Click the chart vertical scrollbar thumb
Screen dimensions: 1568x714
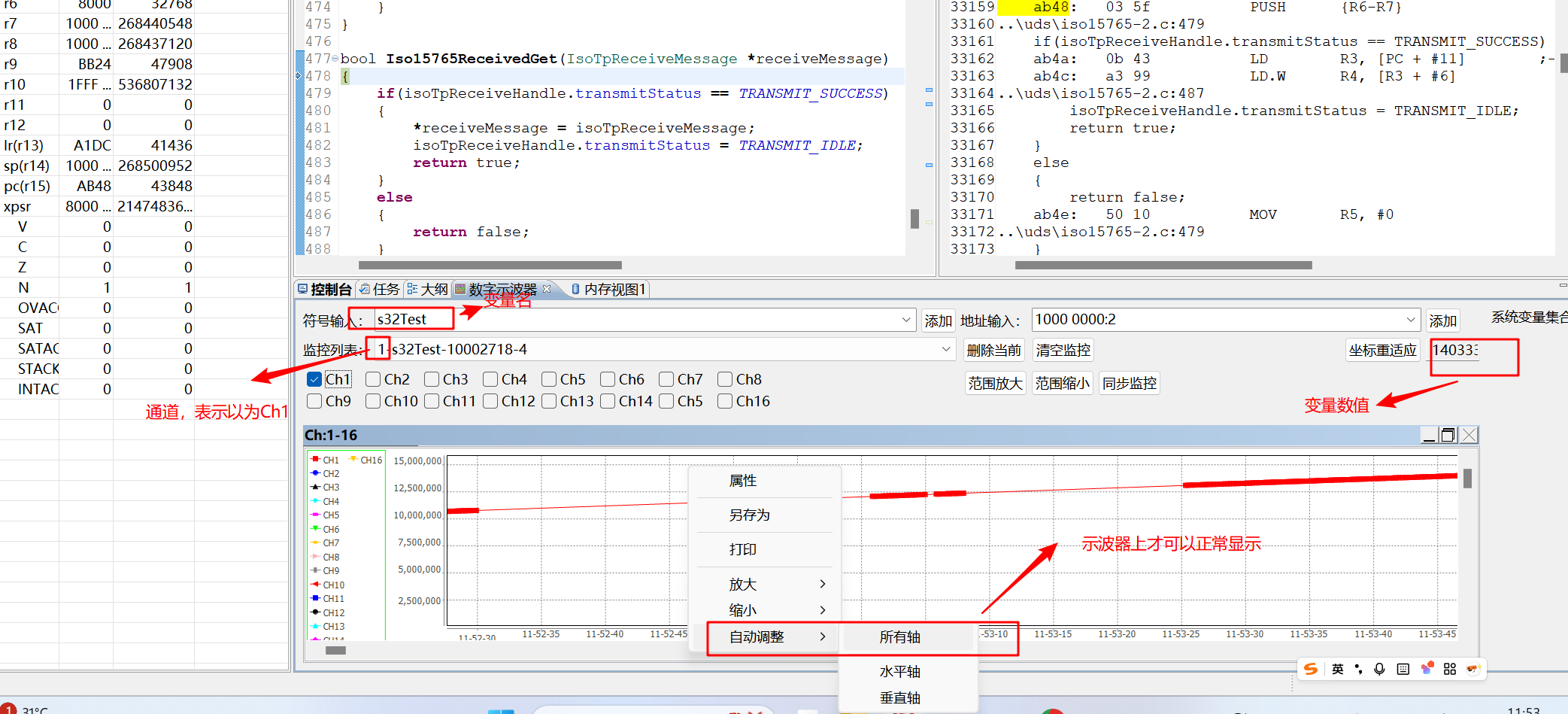click(x=1467, y=479)
